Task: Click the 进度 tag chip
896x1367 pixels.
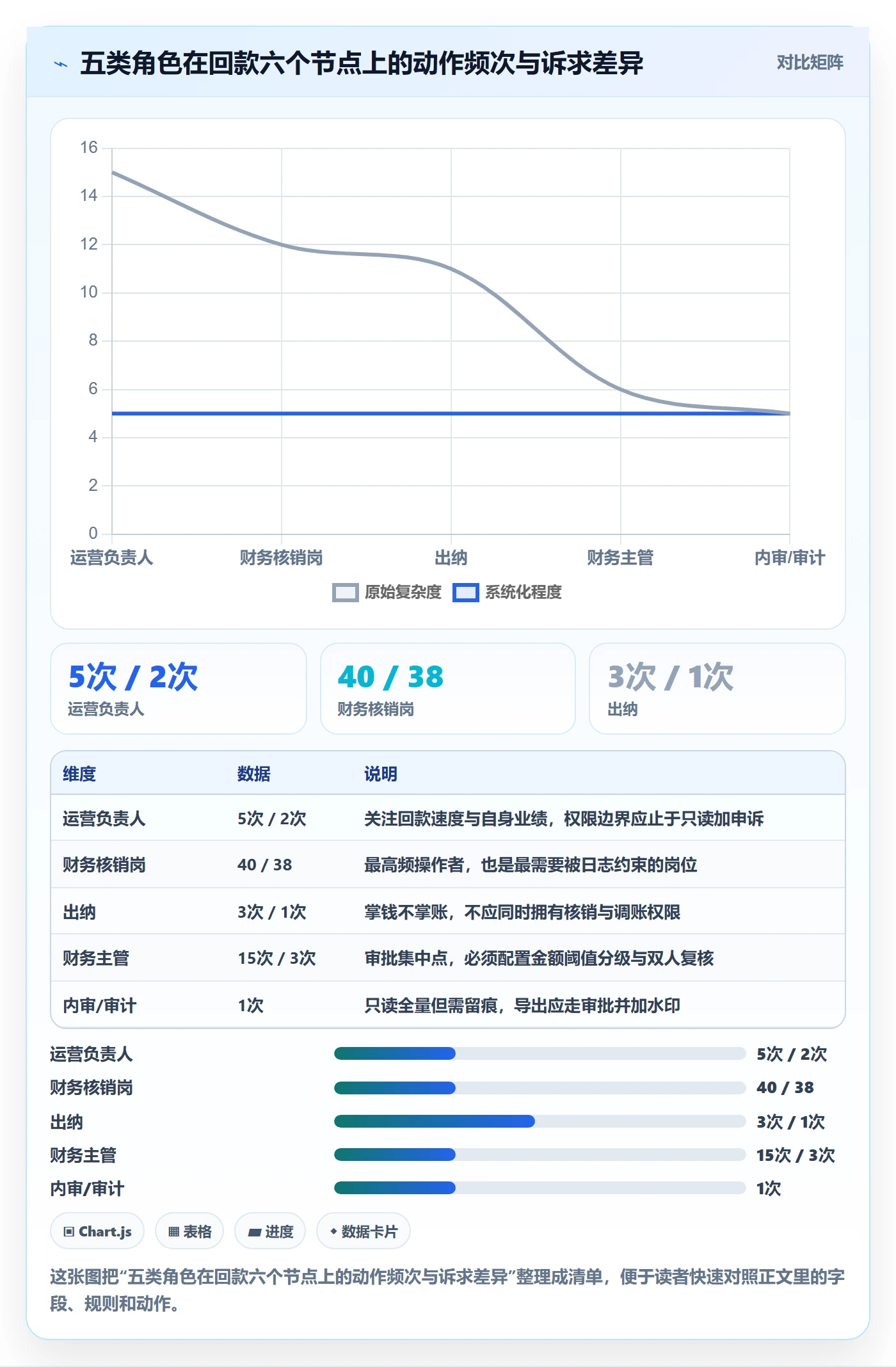Action: (270, 1231)
